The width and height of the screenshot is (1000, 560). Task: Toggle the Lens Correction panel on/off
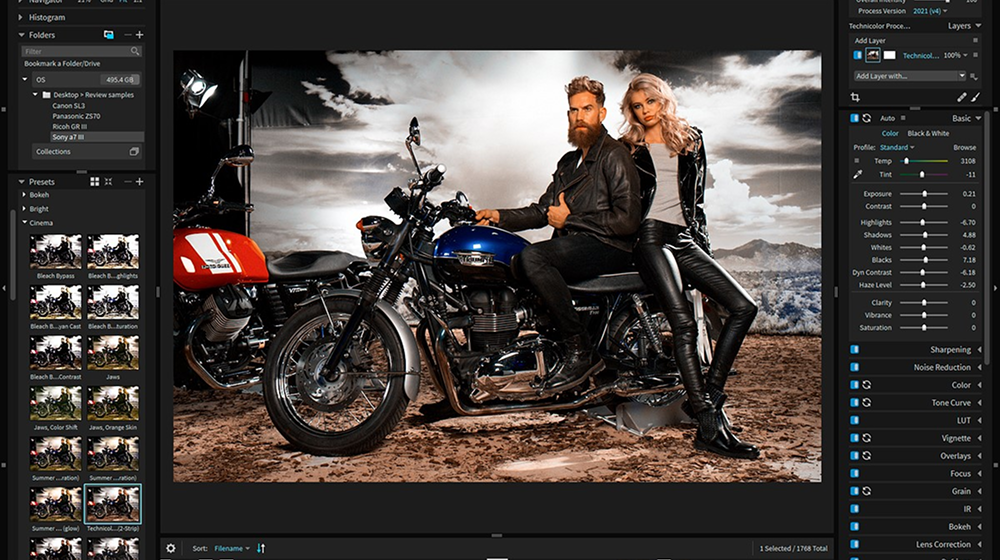(855, 544)
